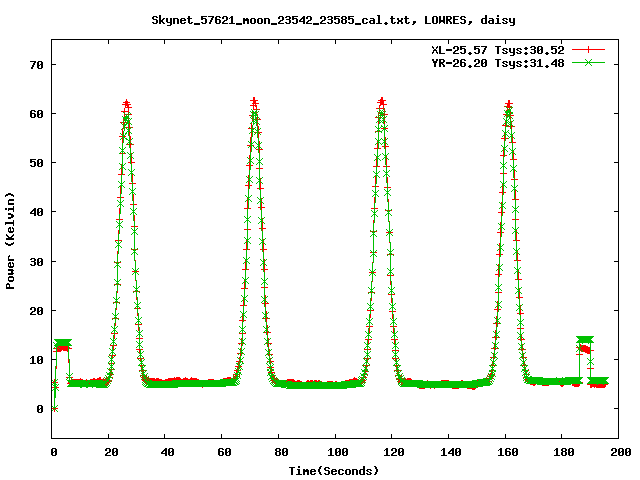Click the x-axis tick label 160
This screenshot has width=640, height=480.
point(508,452)
